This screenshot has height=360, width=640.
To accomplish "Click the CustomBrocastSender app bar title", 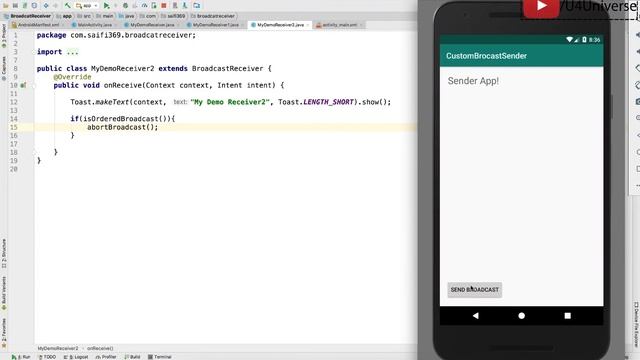I will [x=486, y=56].
